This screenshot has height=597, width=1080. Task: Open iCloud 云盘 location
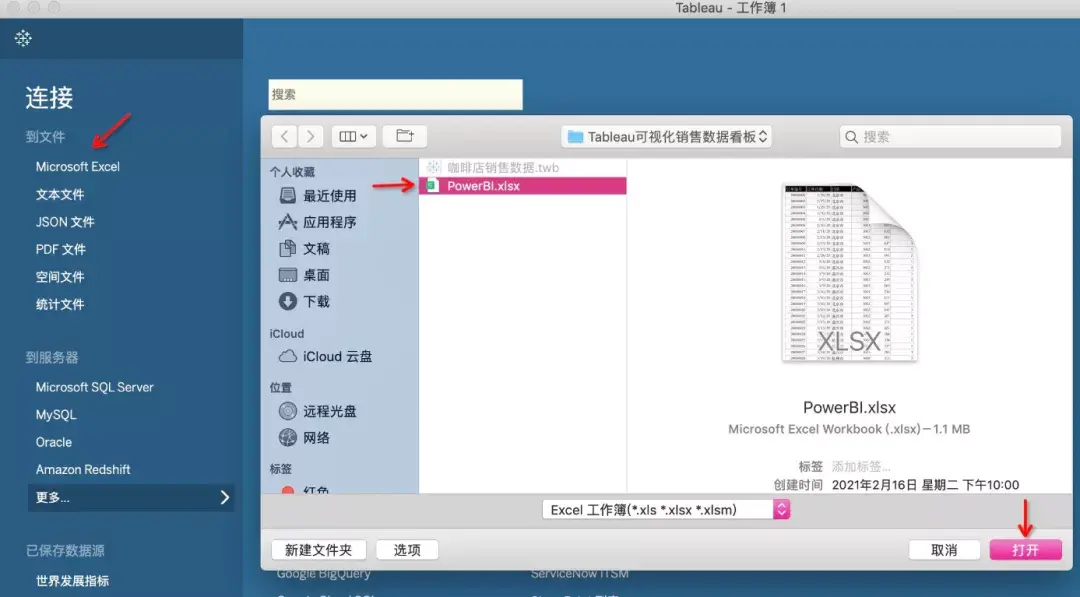click(x=325, y=356)
